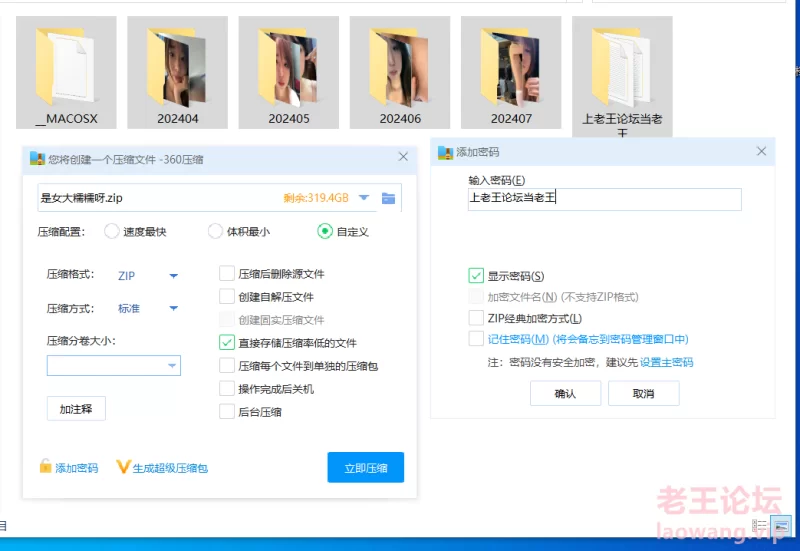This screenshot has width=800, height=551.
Task: Click 取消 in password dialog
Action: pos(643,393)
